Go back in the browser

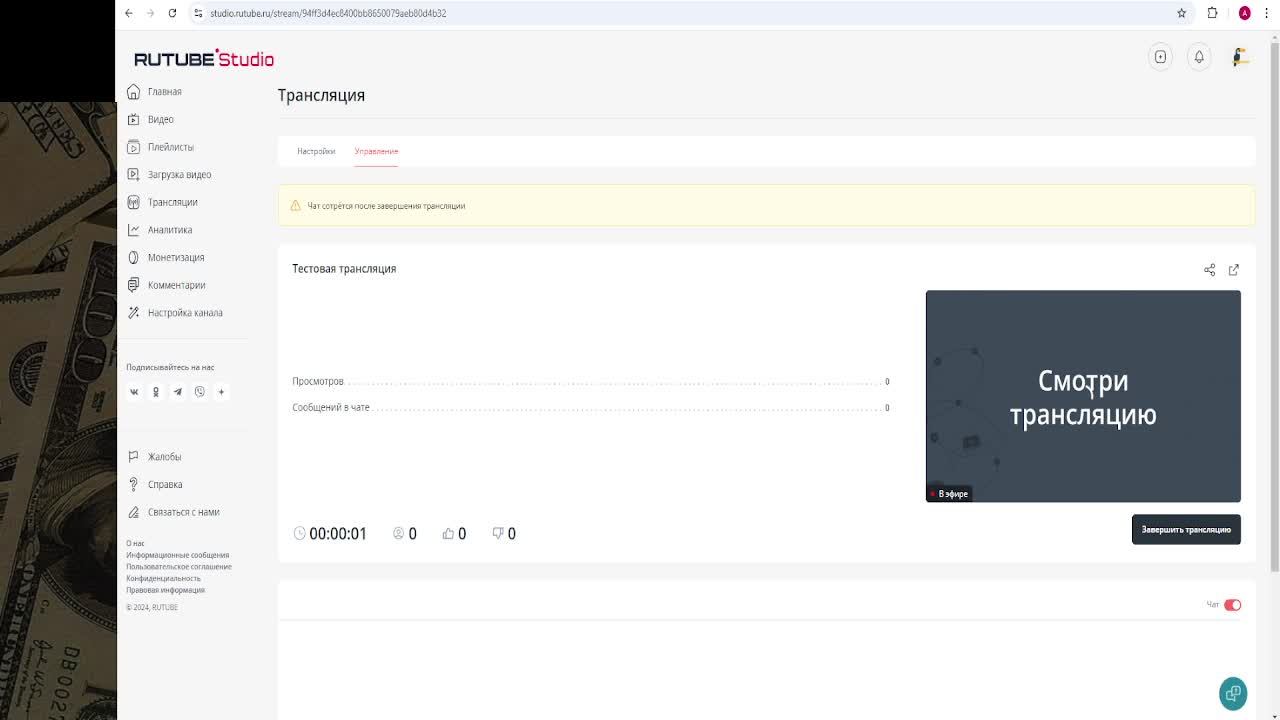[x=128, y=13]
